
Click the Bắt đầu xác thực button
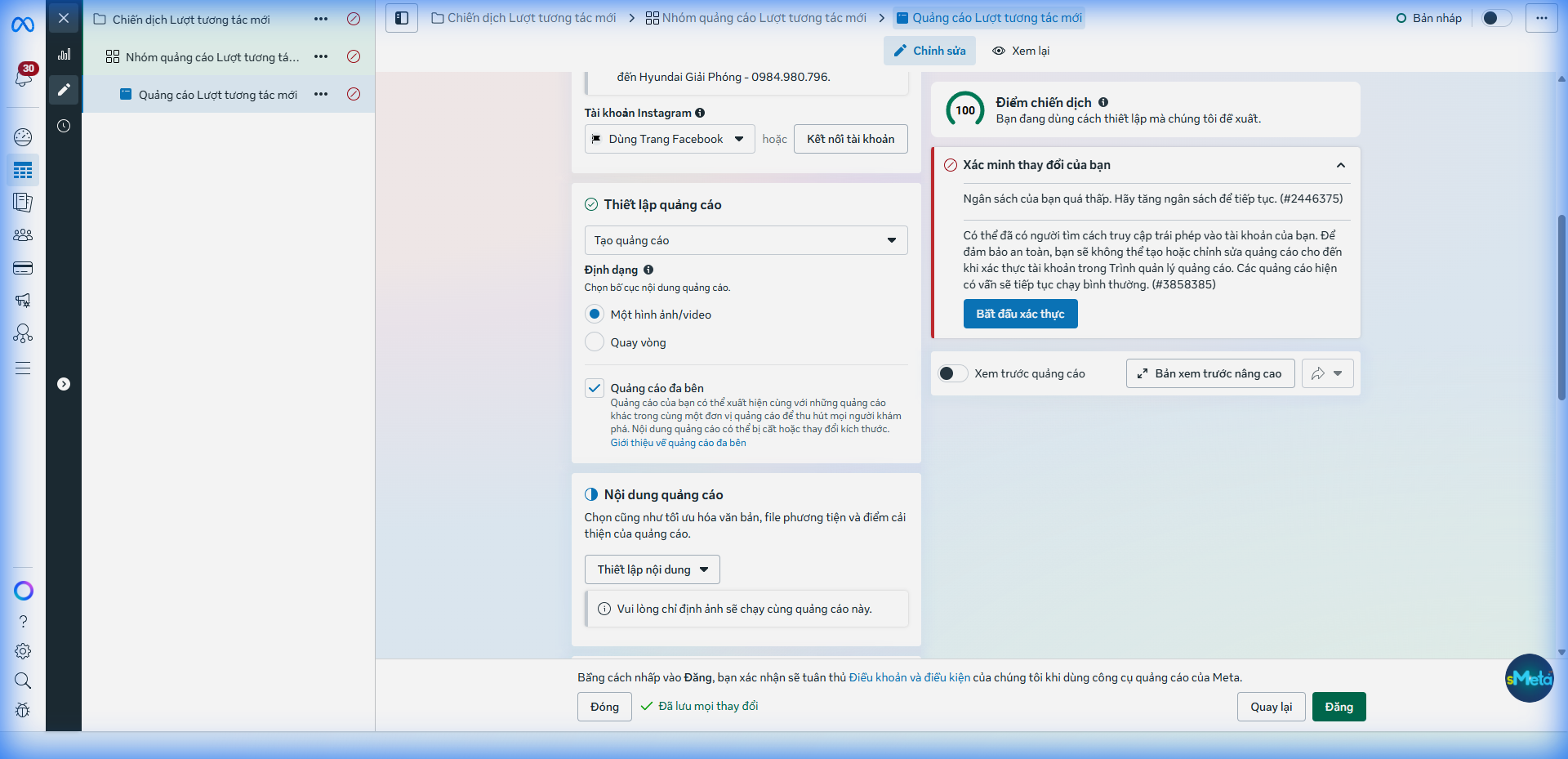(1020, 314)
